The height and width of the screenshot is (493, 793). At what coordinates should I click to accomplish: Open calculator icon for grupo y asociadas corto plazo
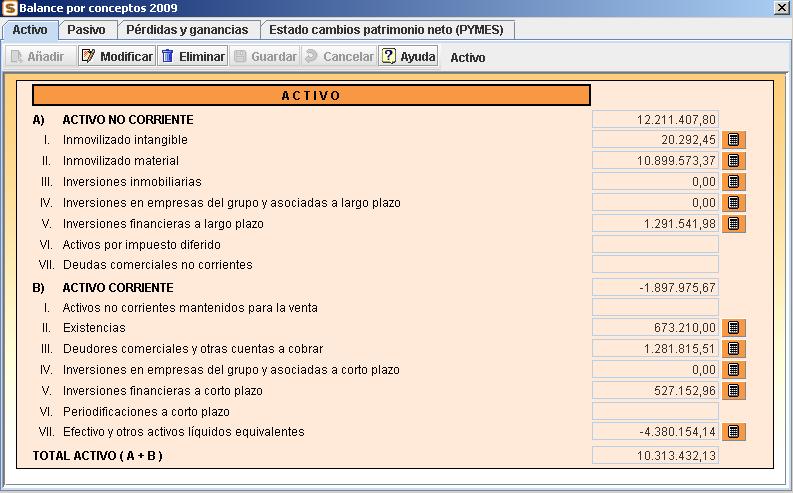pos(734,370)
